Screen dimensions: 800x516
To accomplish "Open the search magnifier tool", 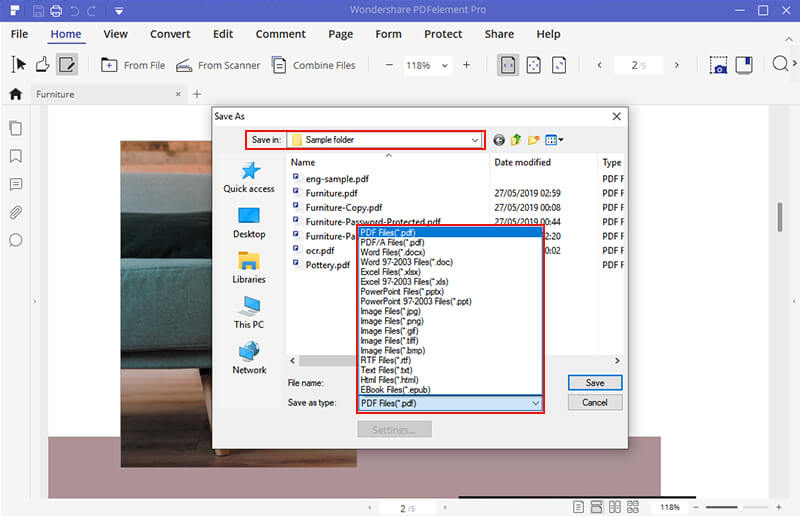I will [781, 65].
